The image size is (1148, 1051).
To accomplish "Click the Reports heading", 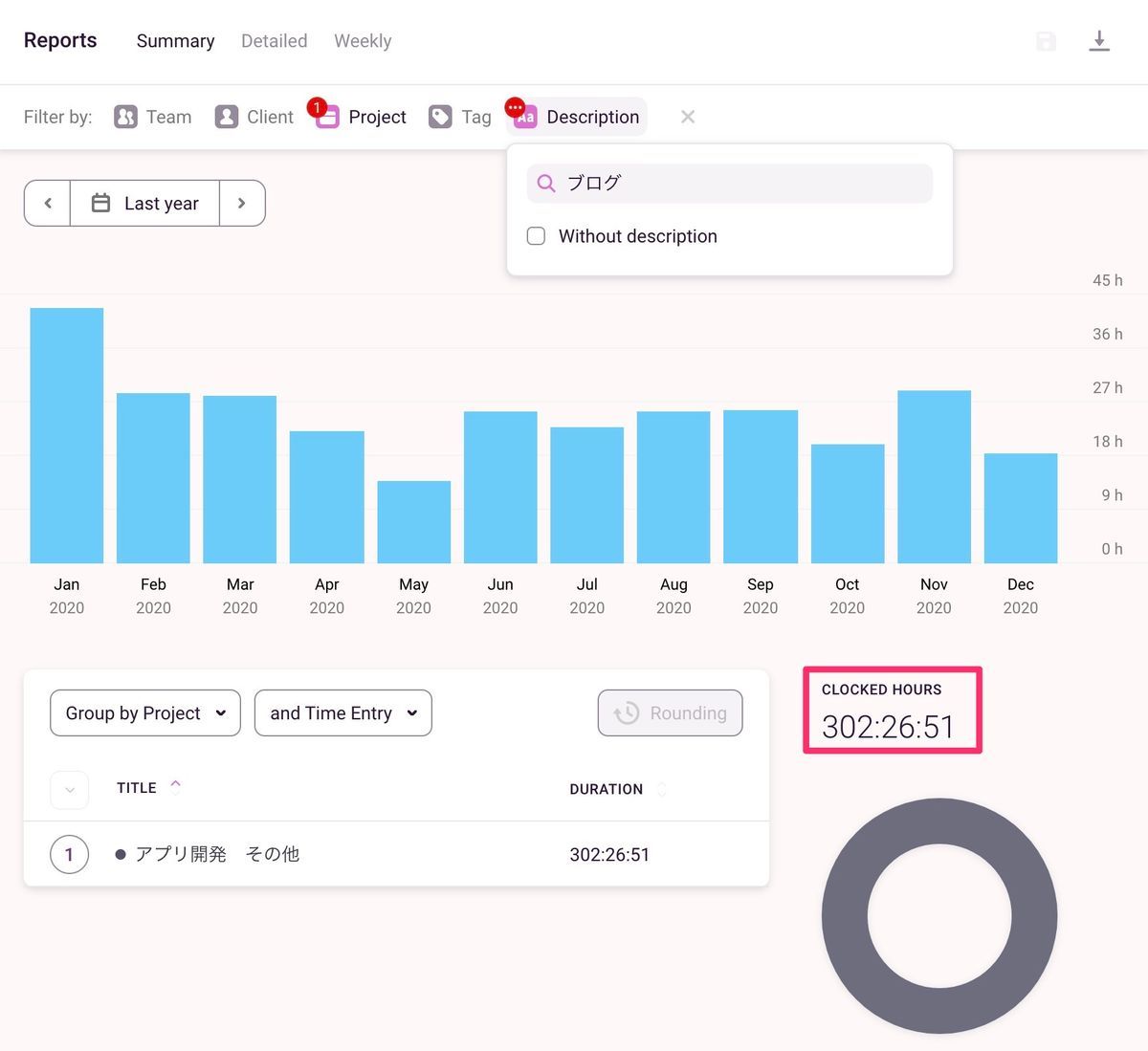I will point(60,40).
